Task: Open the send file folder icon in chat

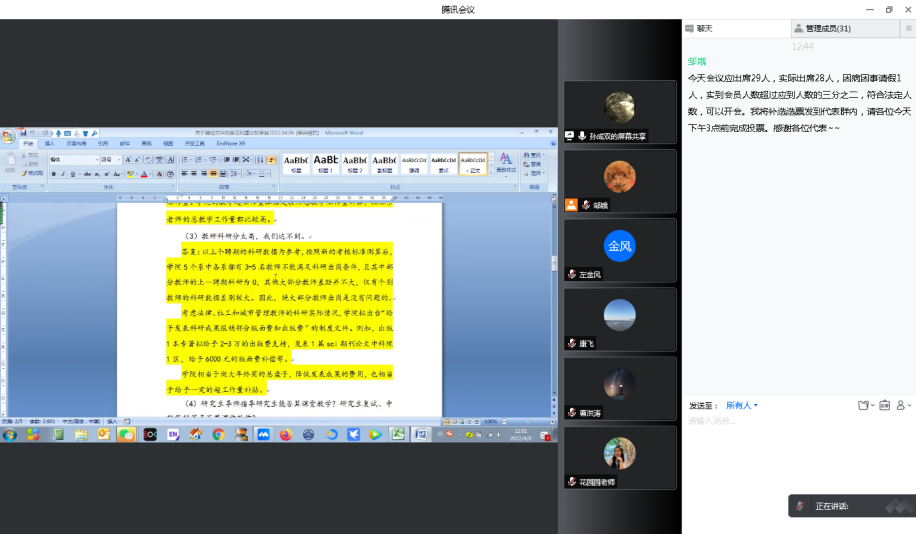Action: (862, 405)
